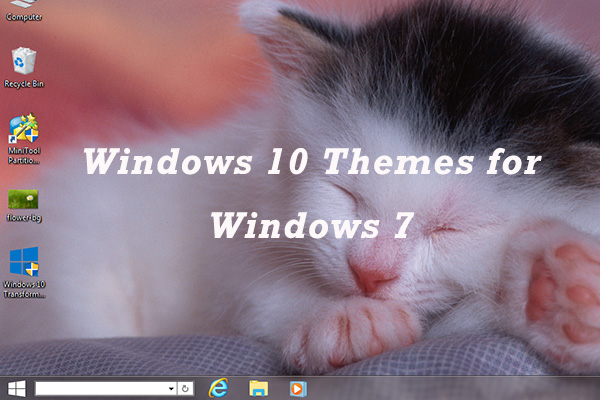The image size is (600, 400).
Task: Select the 'Recycle Bin' label text
Action: [24, 84]
